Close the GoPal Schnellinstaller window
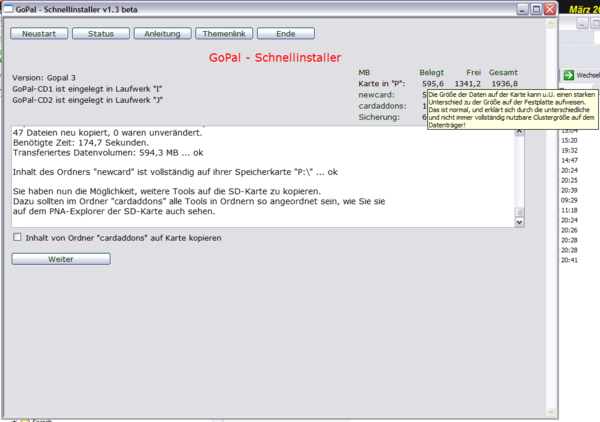The image size is (600, 422). pos(550,9)
